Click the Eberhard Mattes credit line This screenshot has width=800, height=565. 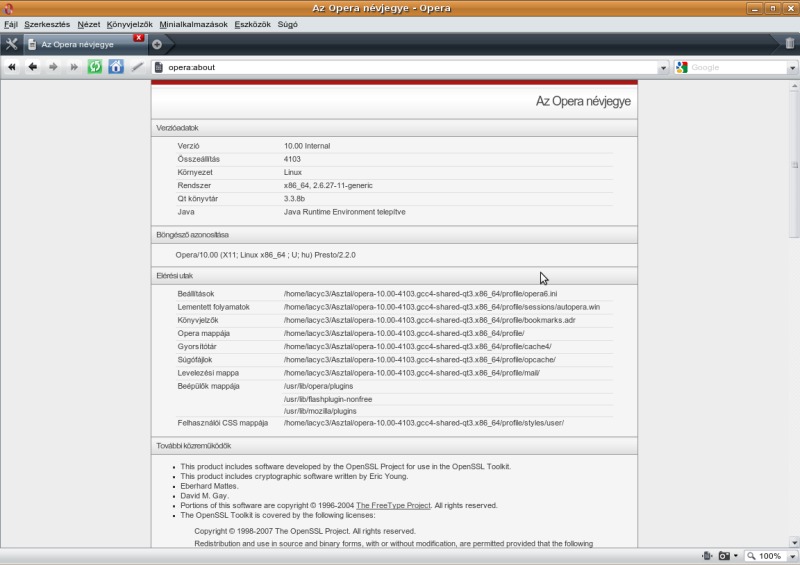[209, 486]
